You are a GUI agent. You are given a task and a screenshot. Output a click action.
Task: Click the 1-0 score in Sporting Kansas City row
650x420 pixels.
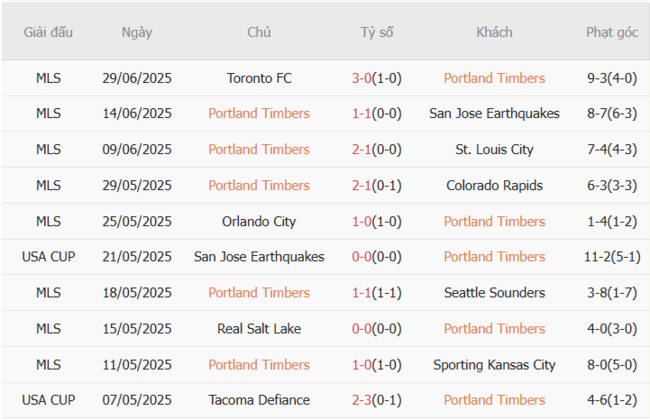[362, 365]
